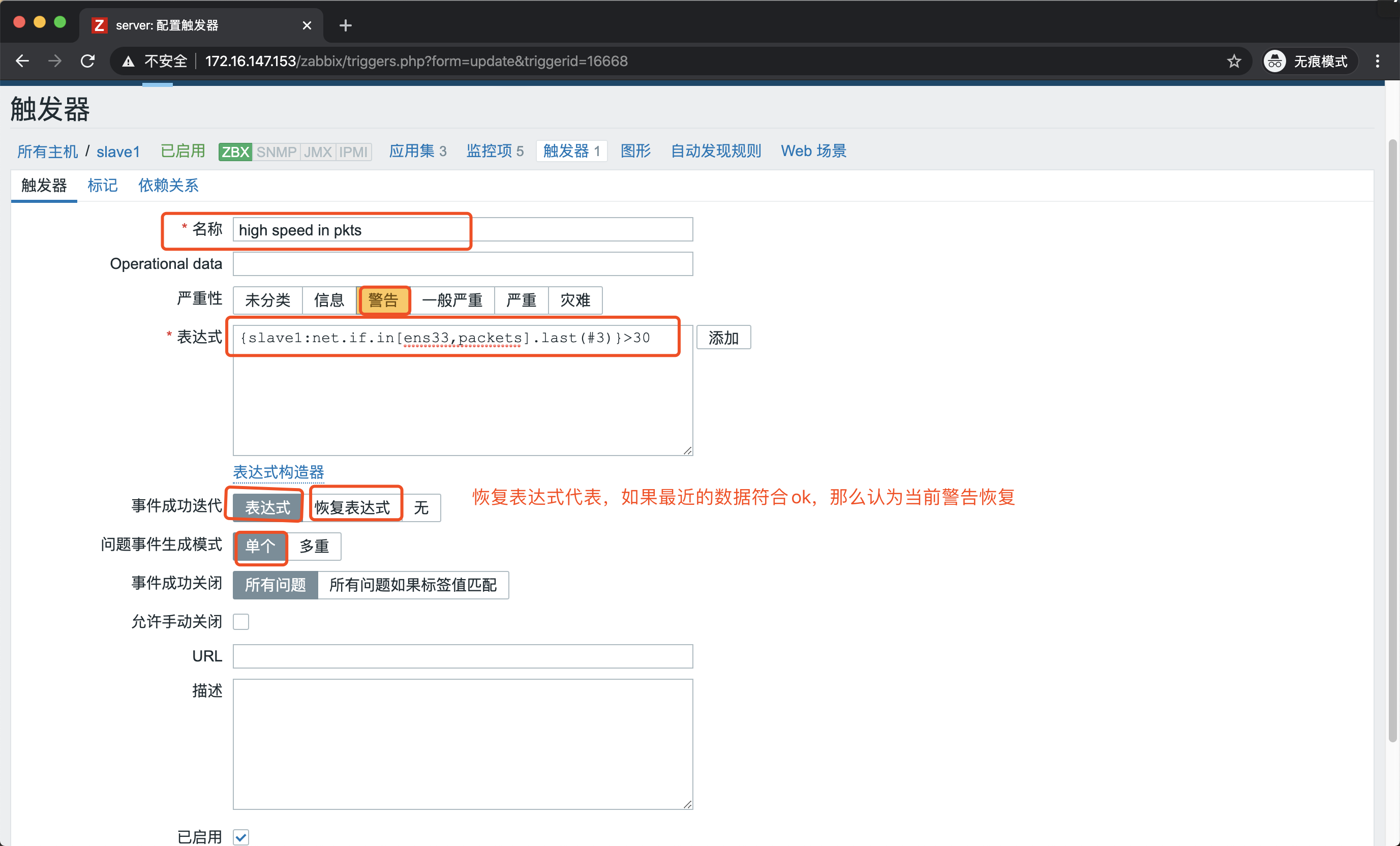Click the 已启用 host status link
Screen dimensions: 1400x846
click(x=182, y=151)
